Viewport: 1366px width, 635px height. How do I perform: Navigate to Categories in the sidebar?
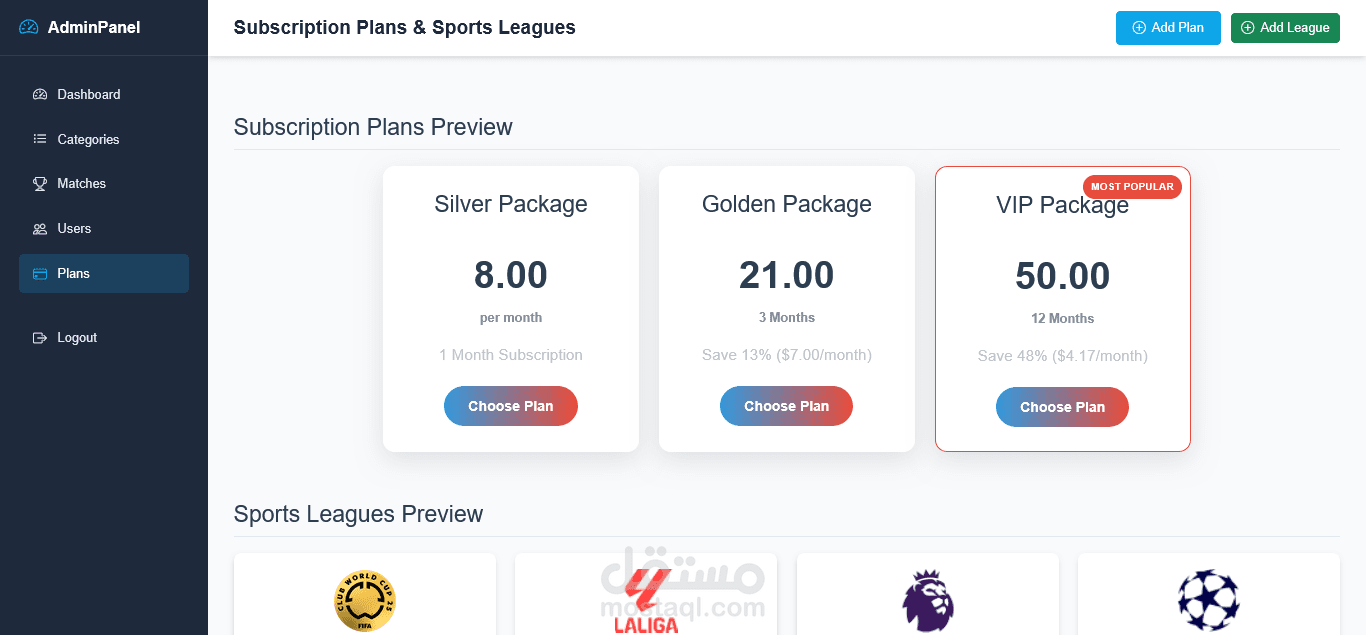click(88, 140)
